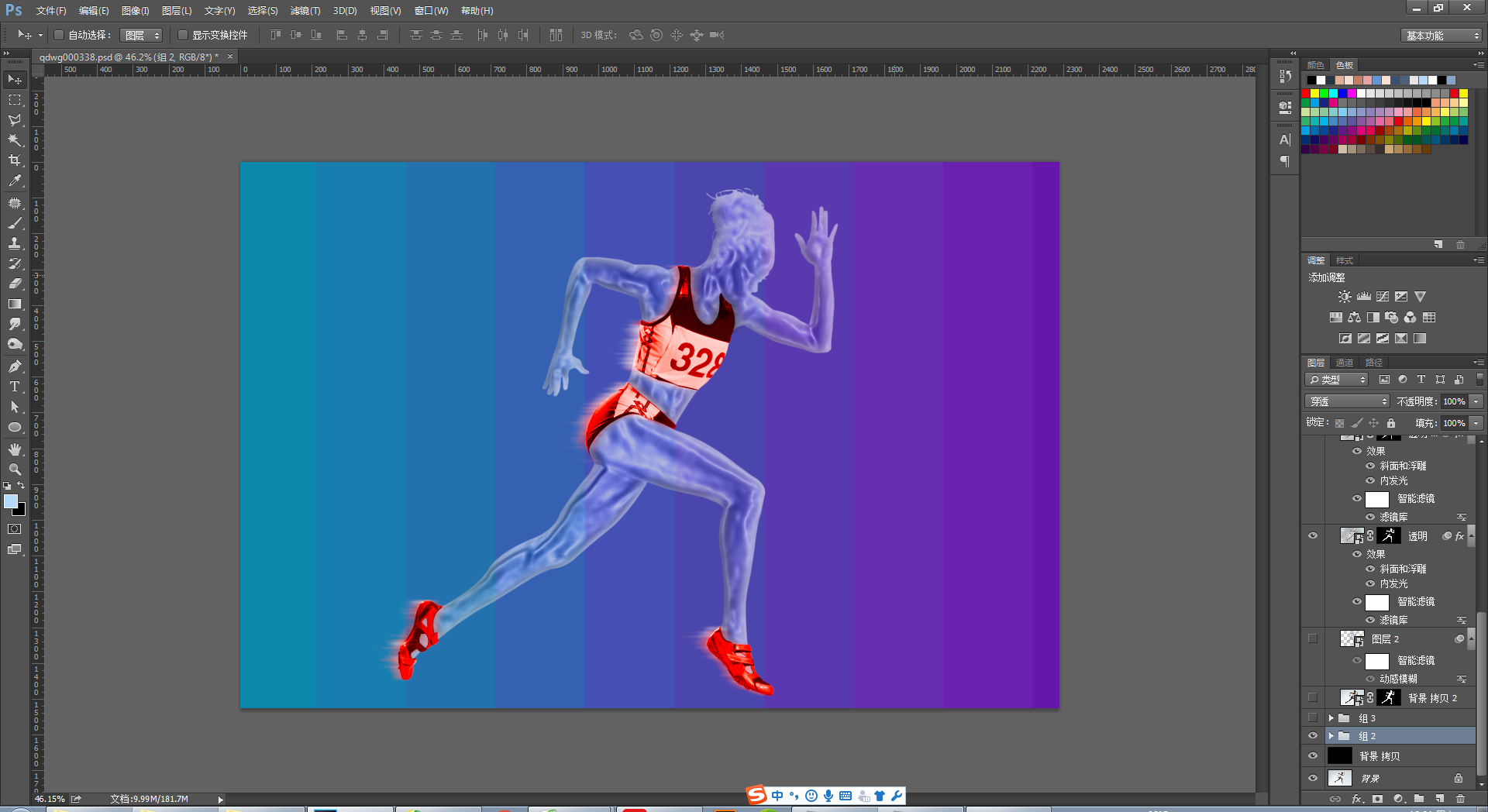Activate the Gradient tool
Image resolution: width=1488 pixels, height=812 pixels.
(15, 304)
